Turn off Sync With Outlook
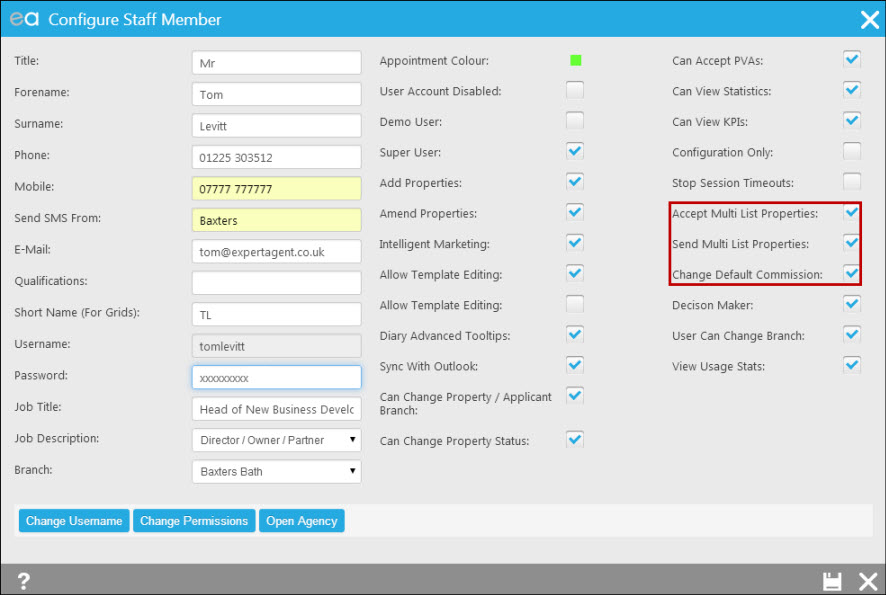This screenshot has width=886, height=595. click(575, 365)
